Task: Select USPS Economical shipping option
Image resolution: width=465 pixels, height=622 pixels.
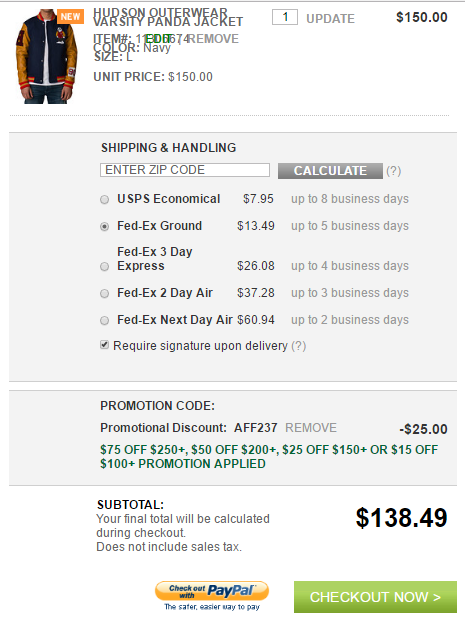Action: (104, 199)
